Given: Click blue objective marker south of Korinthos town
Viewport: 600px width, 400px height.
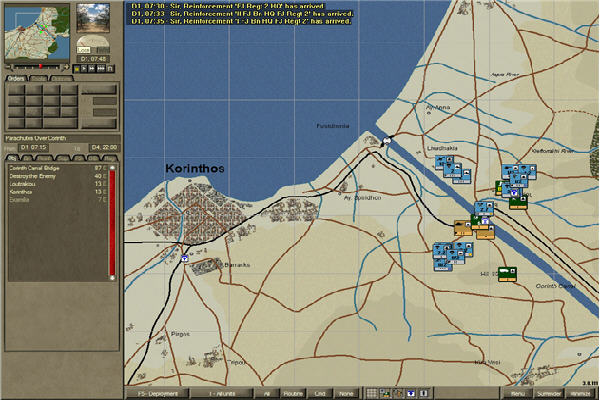Looking at the screenshot, I should (185, 258).
